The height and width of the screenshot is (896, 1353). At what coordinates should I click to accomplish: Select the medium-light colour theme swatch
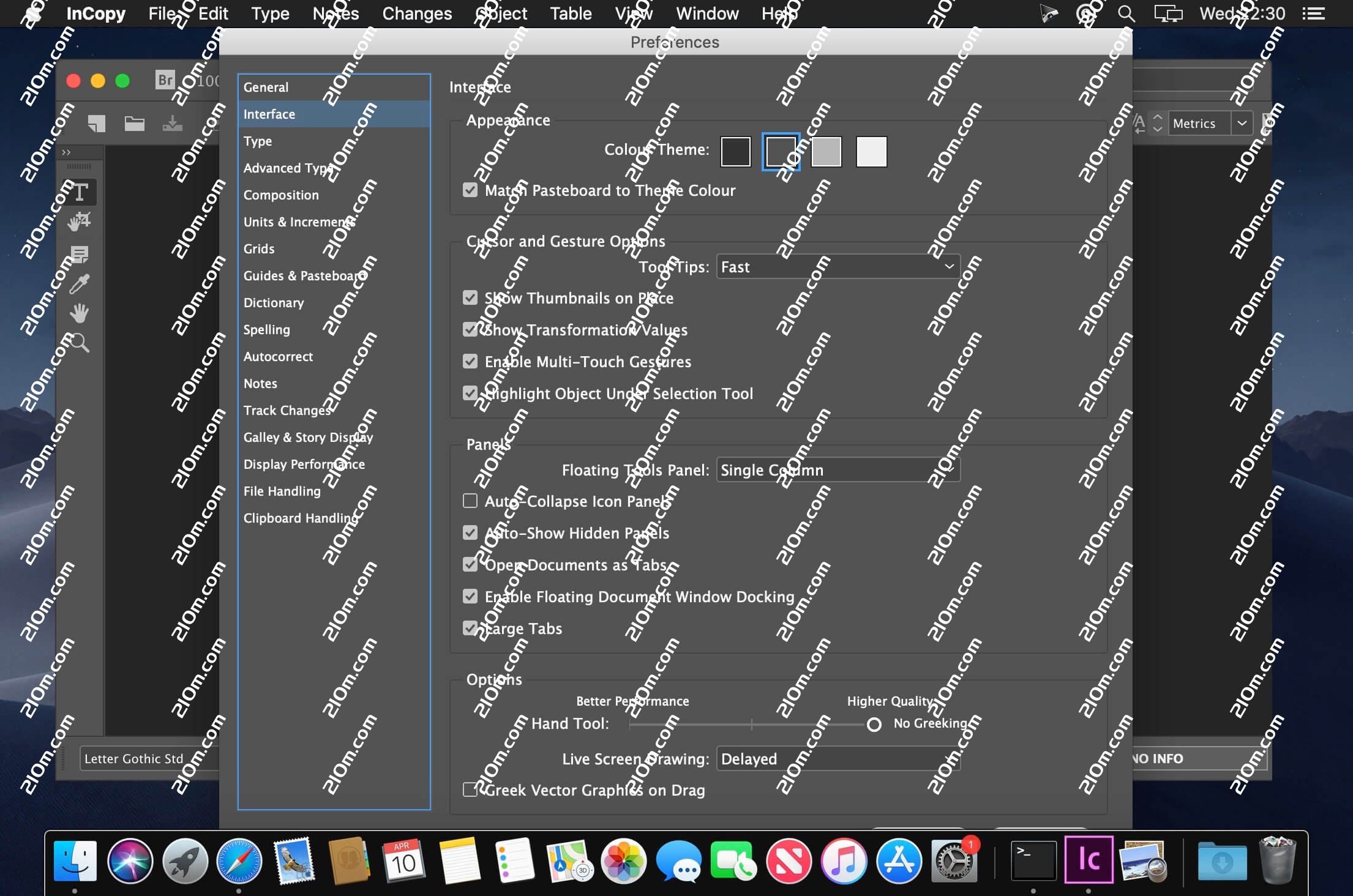[x=826, y=151]
